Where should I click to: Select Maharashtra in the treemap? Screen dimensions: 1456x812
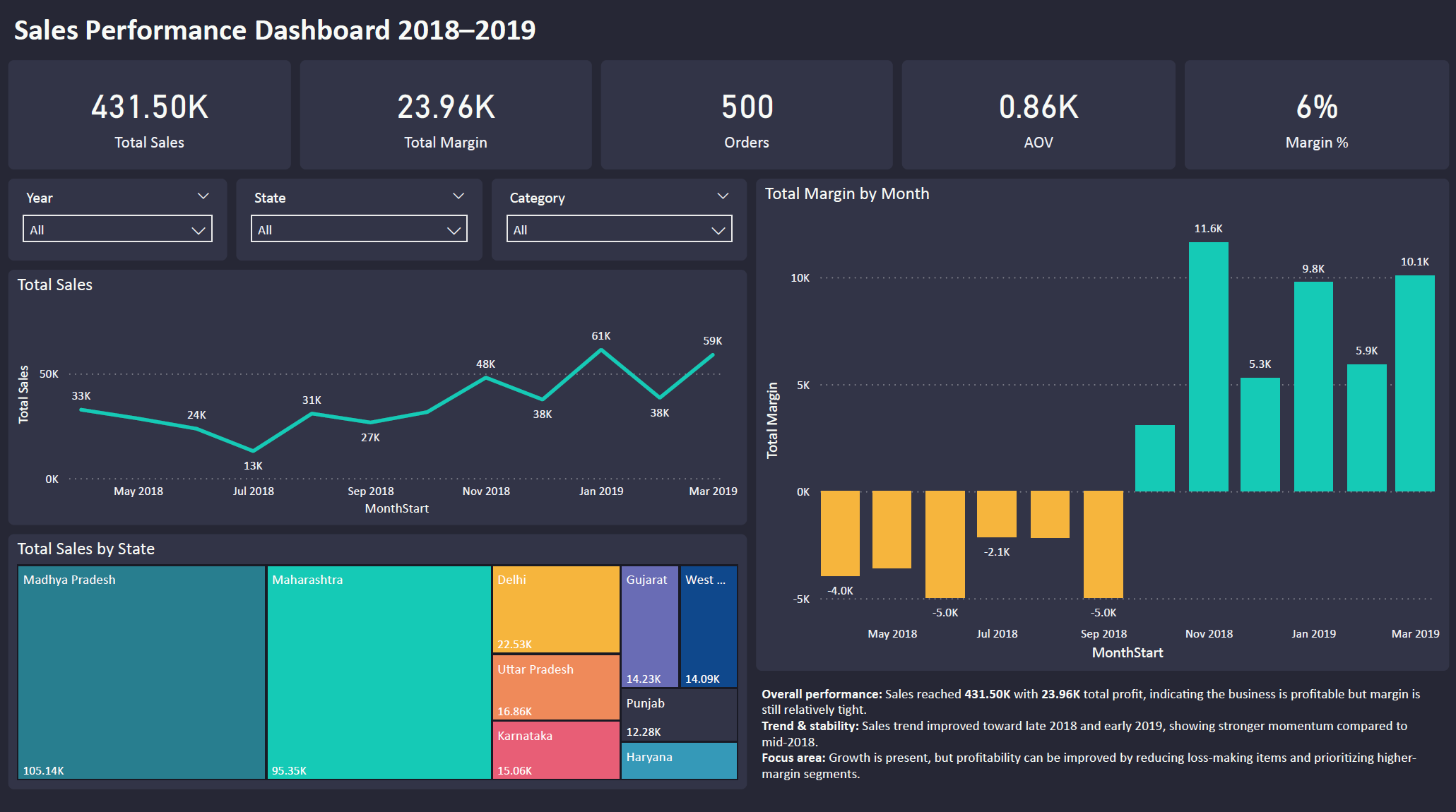pos(379,671)
